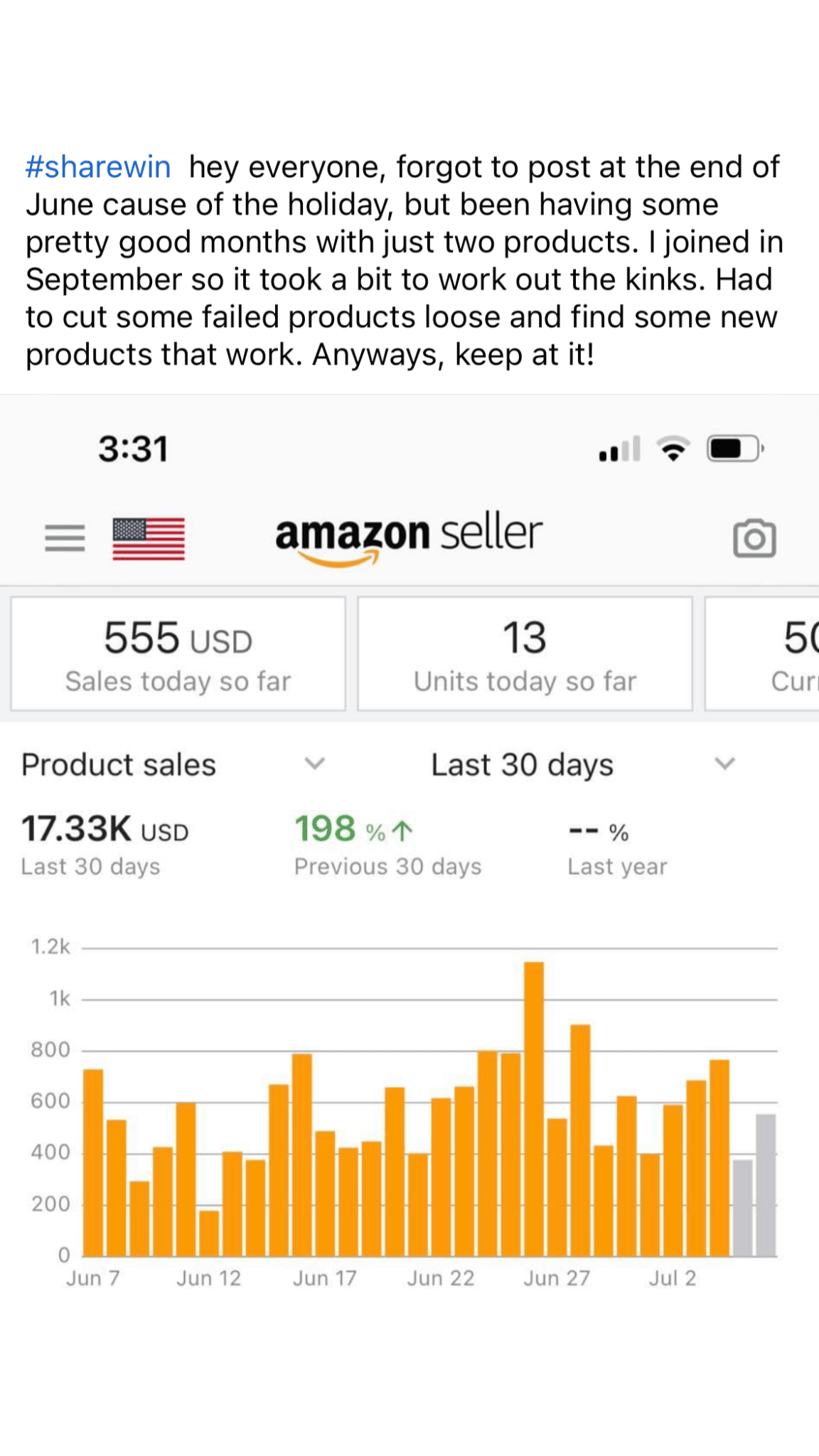Tap the Wi-Fi status icon
The image size is (819, 1456).
(673, 449)
